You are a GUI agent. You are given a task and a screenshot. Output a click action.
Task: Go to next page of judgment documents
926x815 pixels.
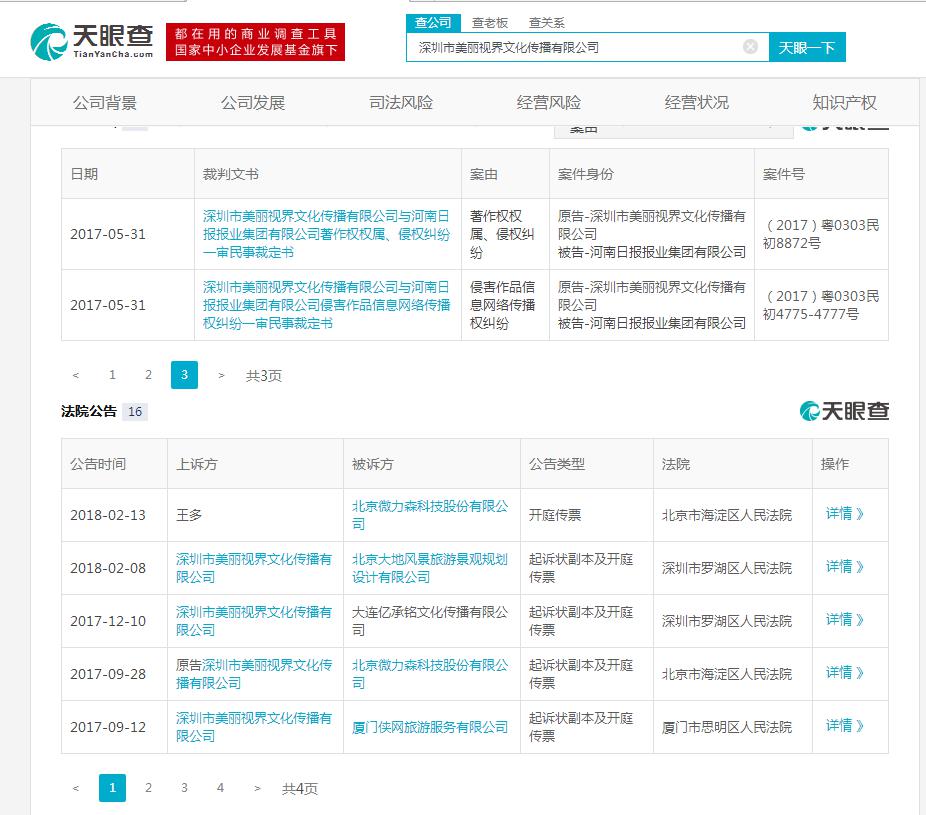221,375
